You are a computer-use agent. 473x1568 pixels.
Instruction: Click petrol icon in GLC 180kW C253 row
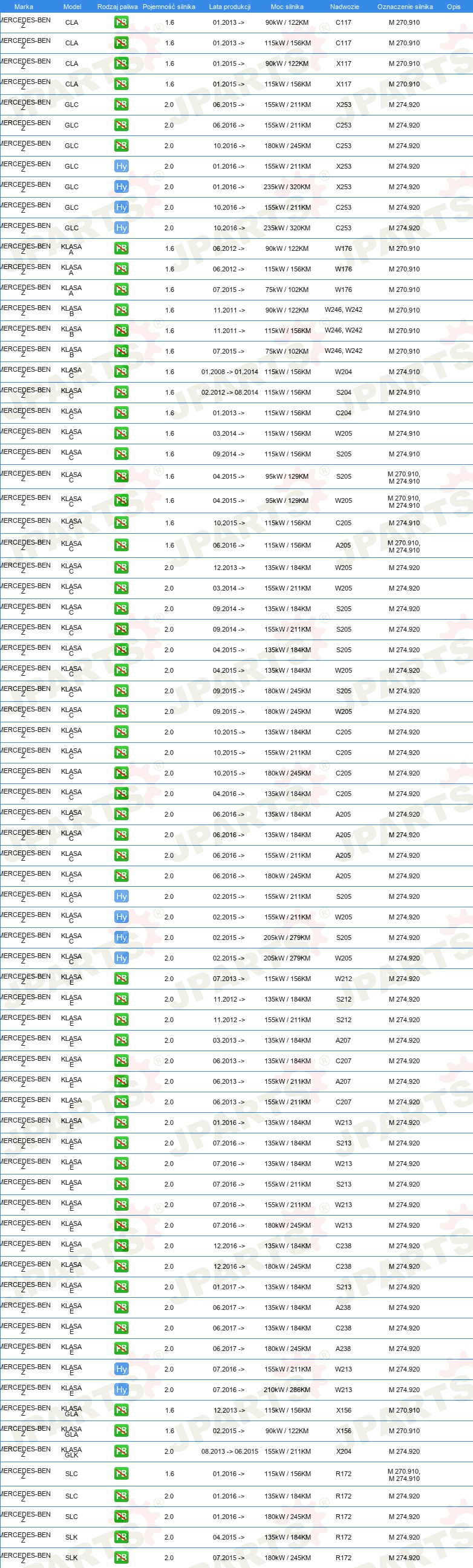pyautogui.click(x=121, y=146)
